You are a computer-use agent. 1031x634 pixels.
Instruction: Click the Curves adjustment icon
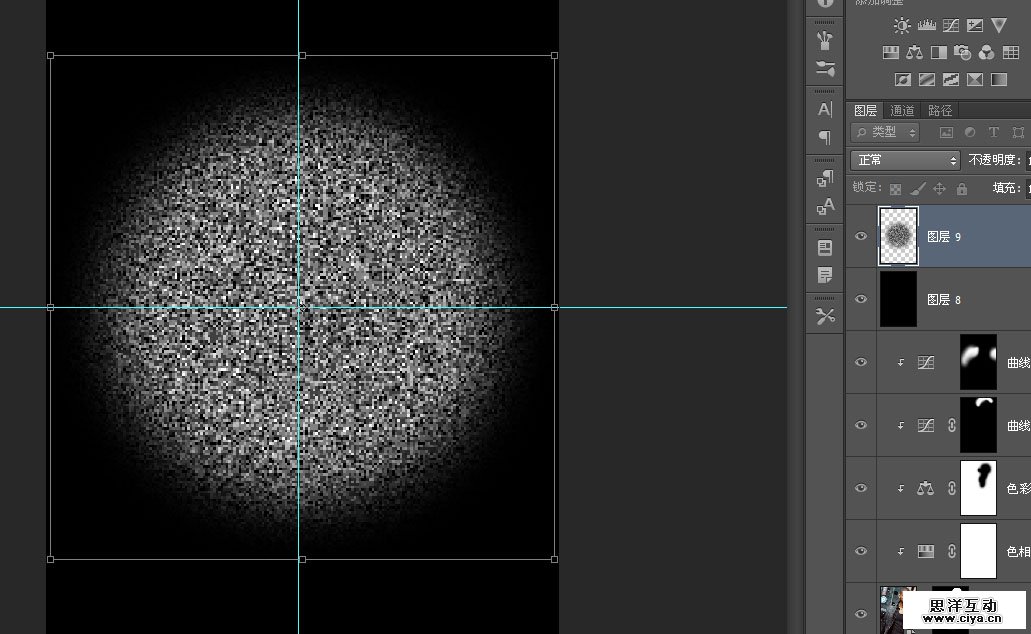(x=950, y=26)
